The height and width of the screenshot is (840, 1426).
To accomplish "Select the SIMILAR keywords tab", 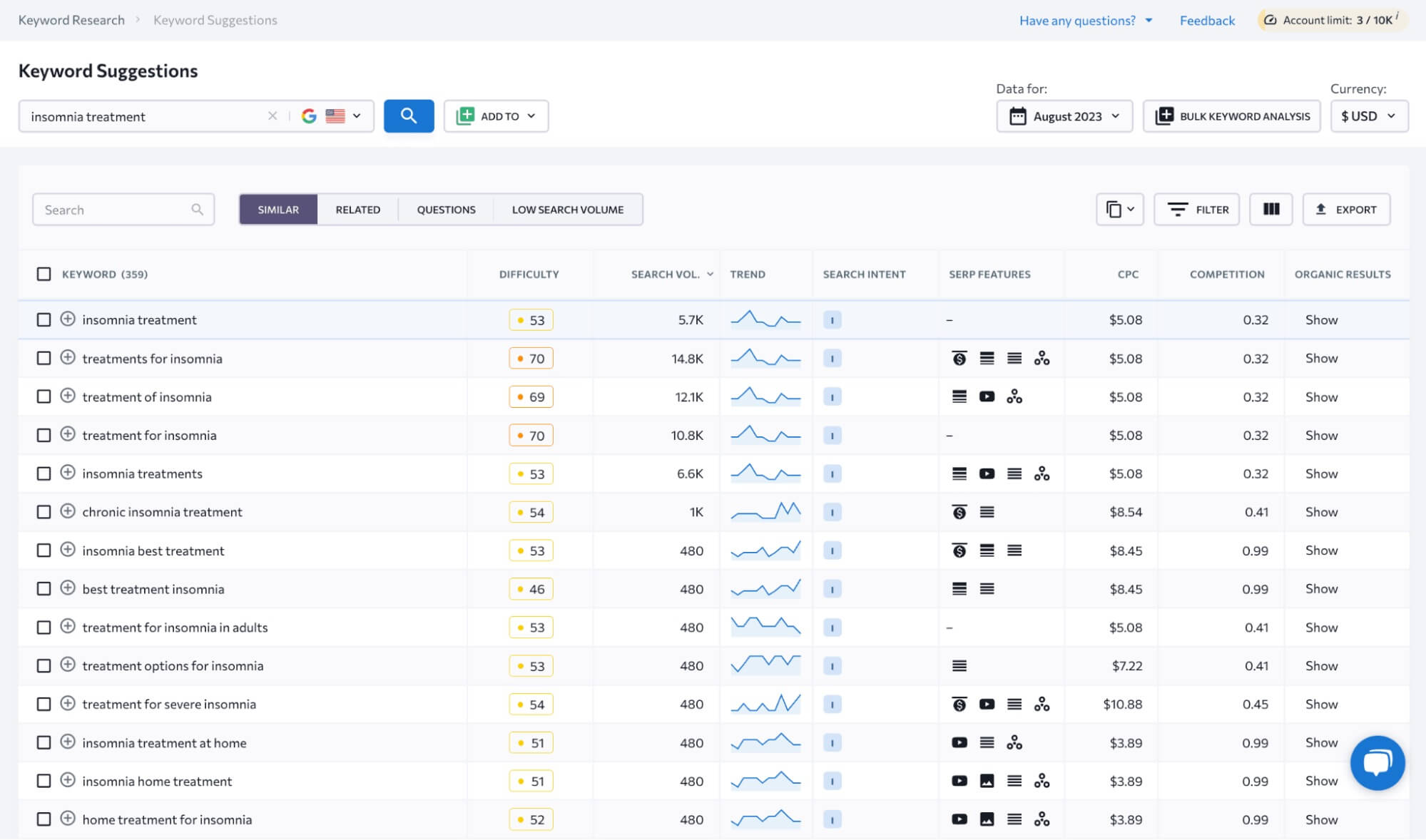I will (x=278, y=209).
